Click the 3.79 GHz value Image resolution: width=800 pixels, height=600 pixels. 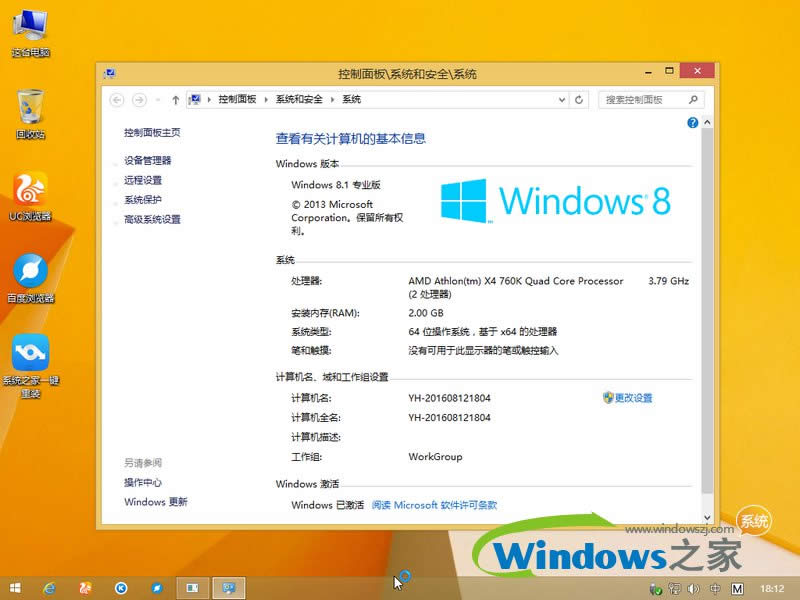[x=668, y=281]
